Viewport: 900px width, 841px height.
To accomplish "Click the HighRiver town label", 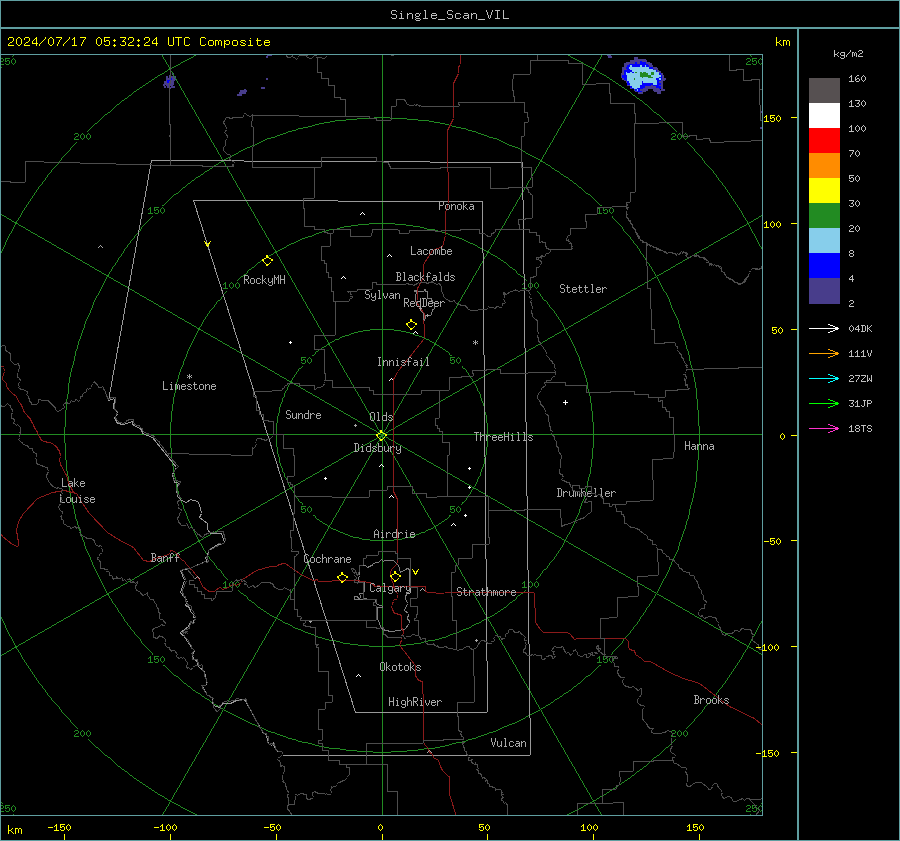I will point(415,702).
